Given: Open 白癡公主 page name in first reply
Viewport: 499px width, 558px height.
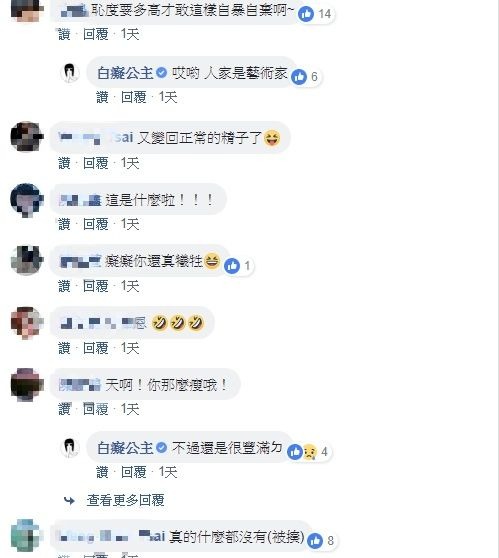Looking at the screenshot, I should (x=125, y=73).
